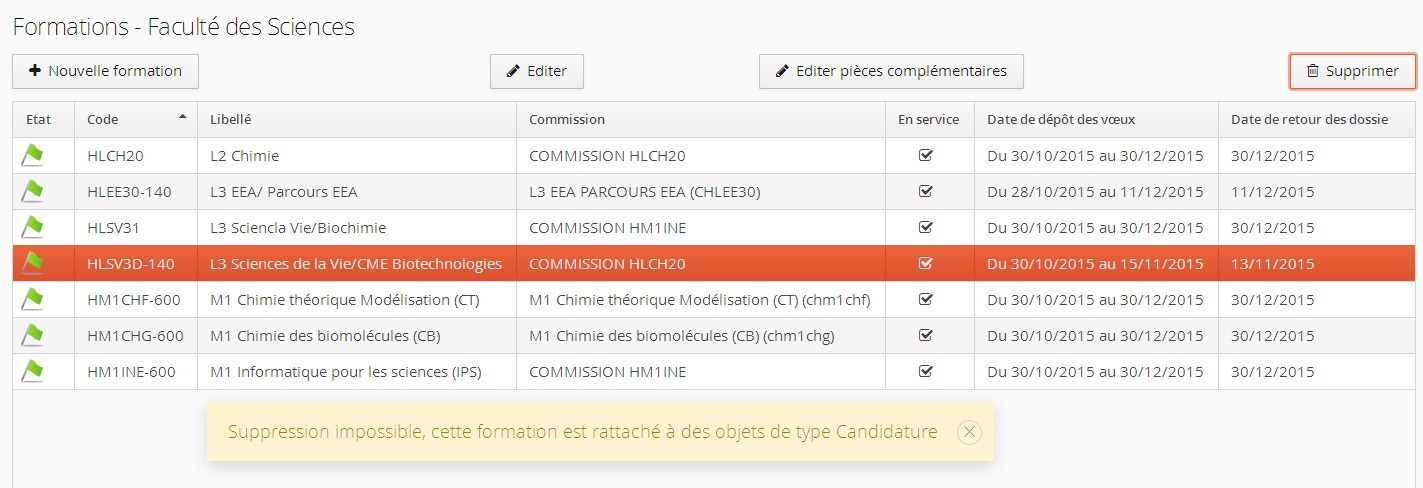1423x488 pixels.
Task: Dismiss the suppression impossible notification
Action: point(968,432)
